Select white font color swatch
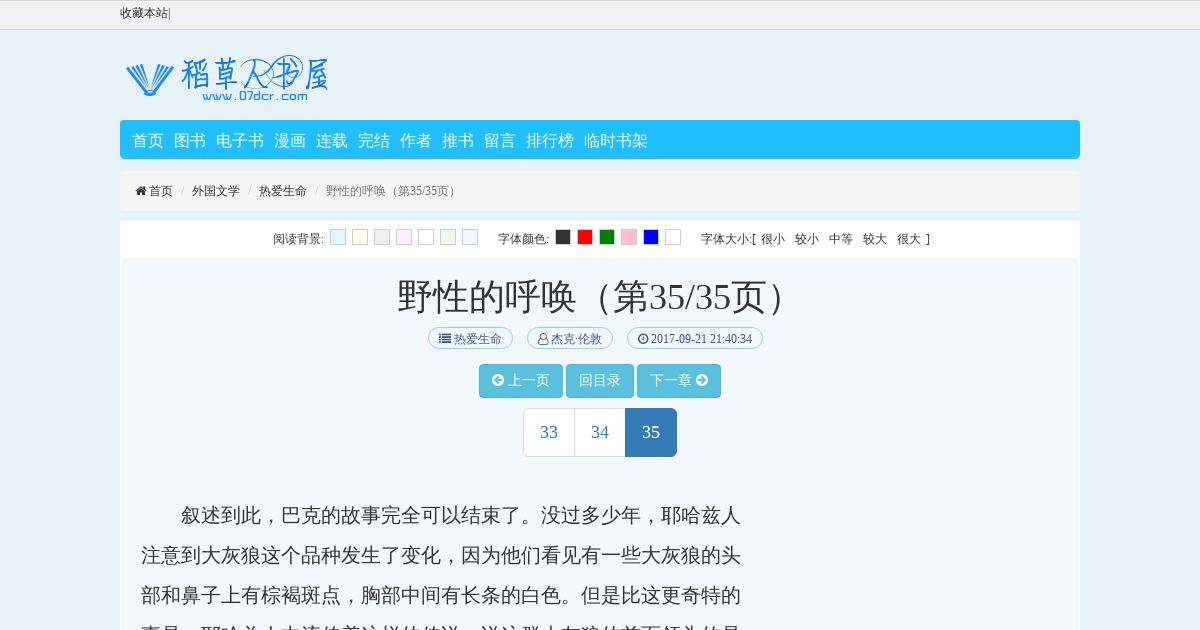This screenshot has width=1200, height=630. [x=673, y=237]
